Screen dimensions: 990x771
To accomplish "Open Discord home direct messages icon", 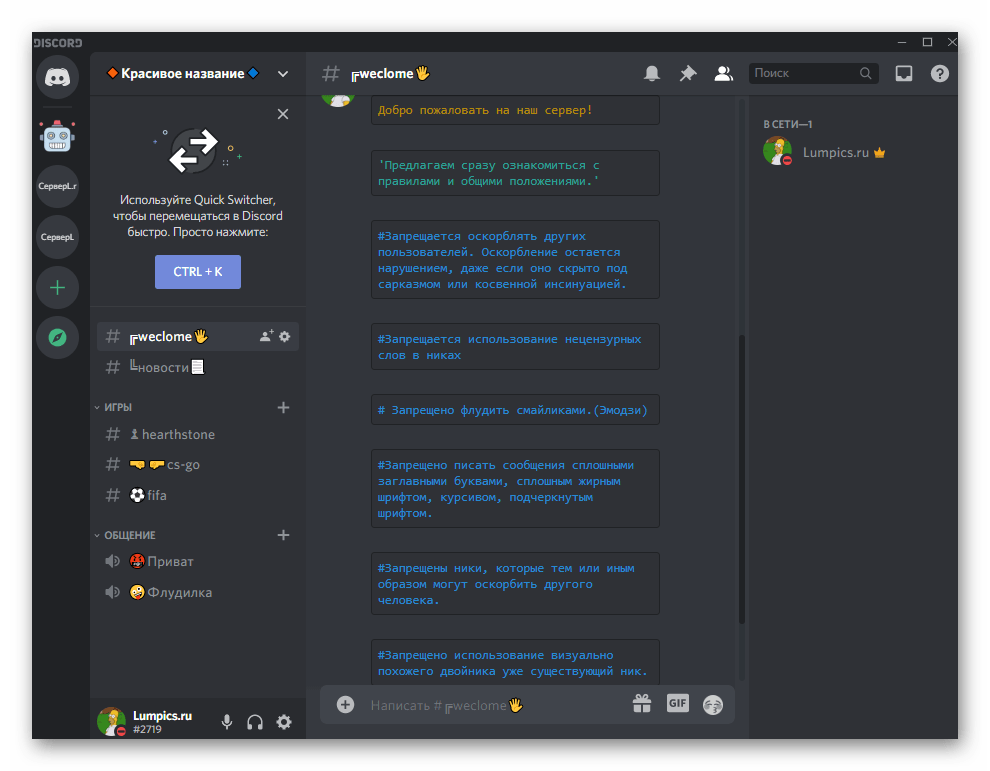I will click(x=57, y=78).
